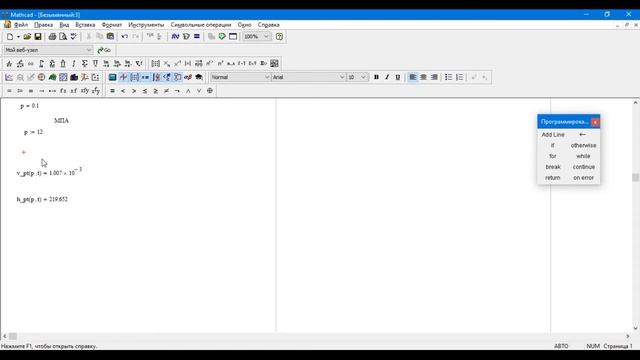Open print preview icon
This screenshot has width=640, height=360.
coord(63,37)
